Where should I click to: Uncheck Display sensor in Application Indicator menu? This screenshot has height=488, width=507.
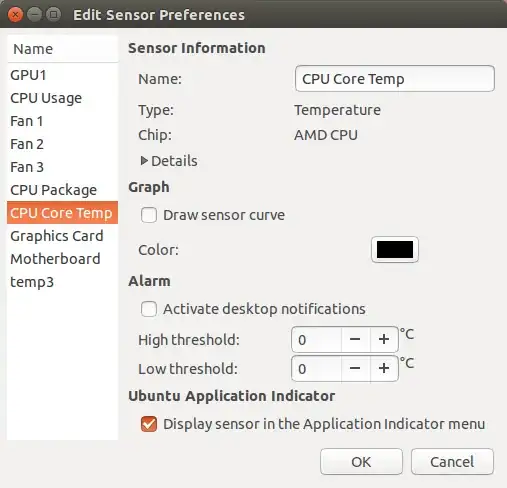click(149, 424)
